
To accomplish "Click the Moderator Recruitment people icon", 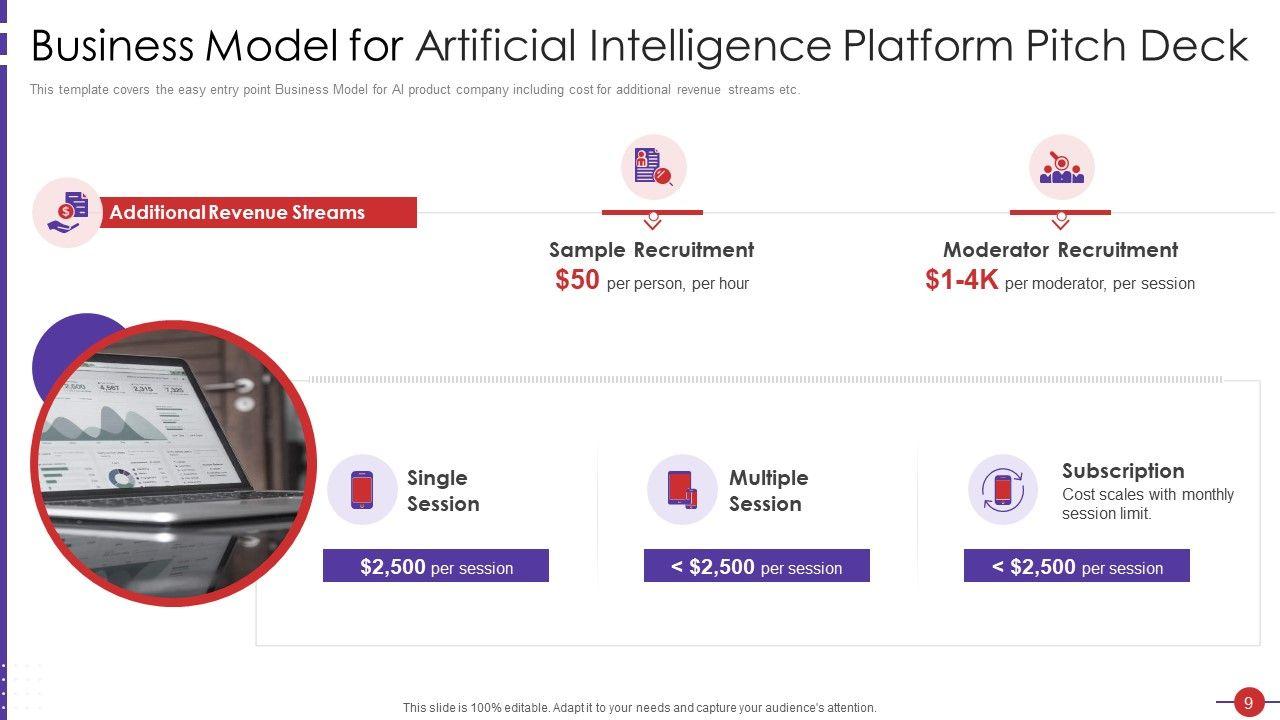I will click(1061, 167).
